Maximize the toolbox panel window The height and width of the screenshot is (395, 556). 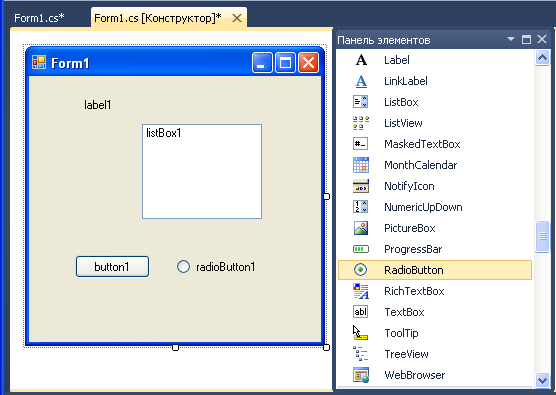[x=527, y=39]
